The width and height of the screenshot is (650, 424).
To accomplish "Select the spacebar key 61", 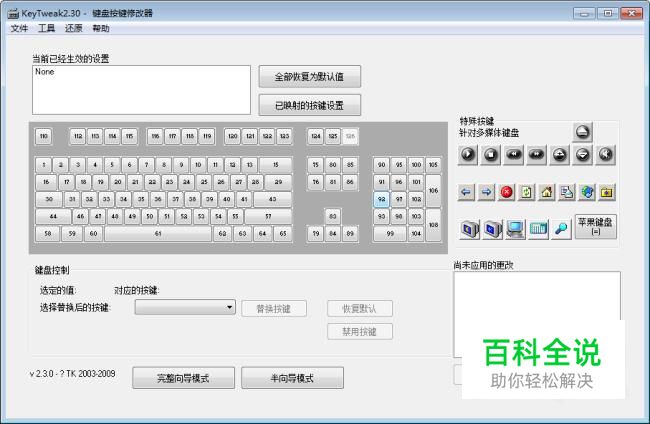I will pos(158,233).
